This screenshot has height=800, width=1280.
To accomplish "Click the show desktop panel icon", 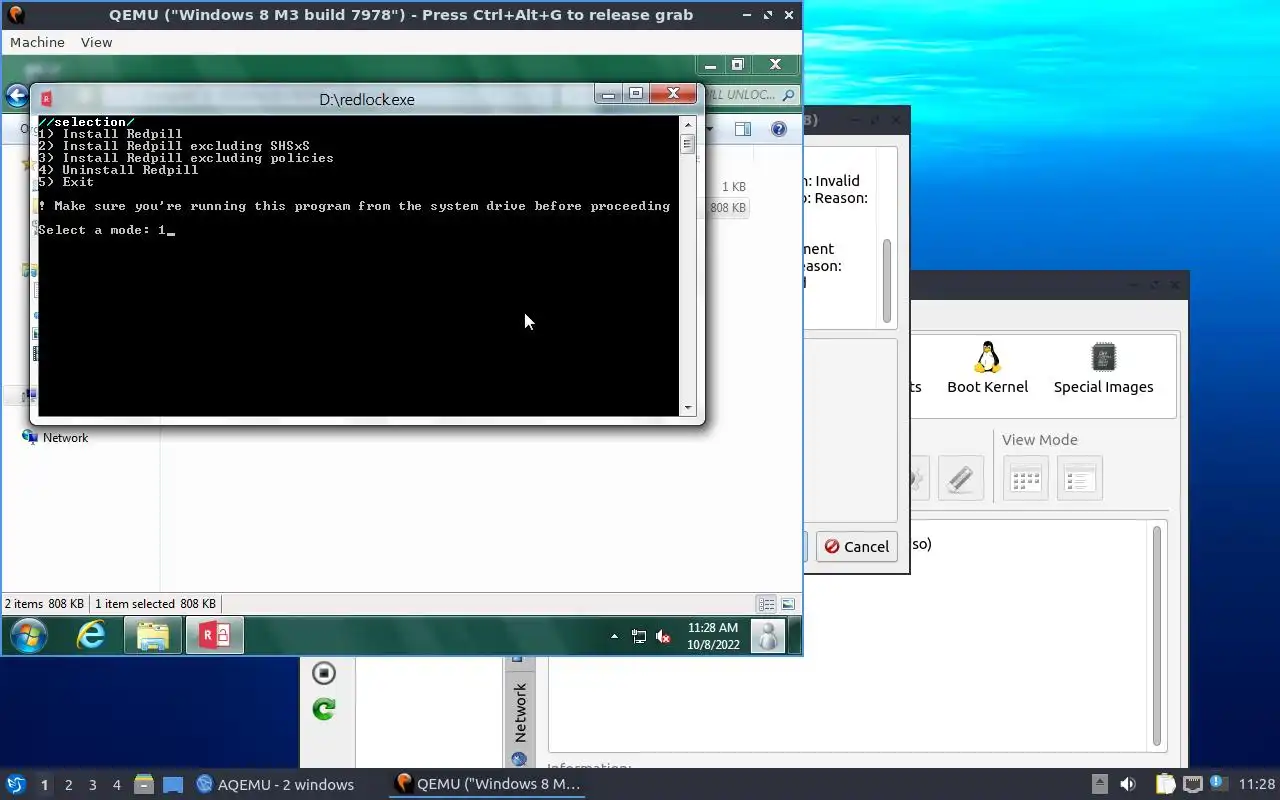I will click(173, 784).
